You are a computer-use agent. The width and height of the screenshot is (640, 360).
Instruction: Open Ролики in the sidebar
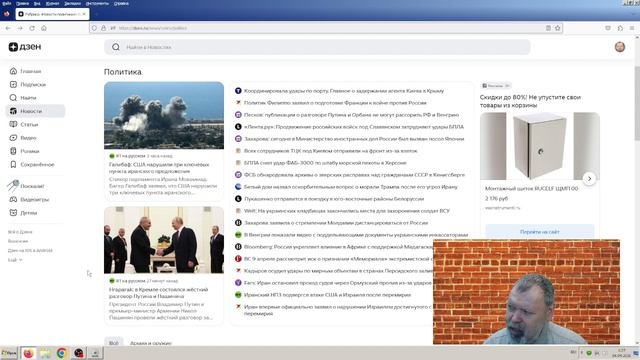tap(24, 151)
